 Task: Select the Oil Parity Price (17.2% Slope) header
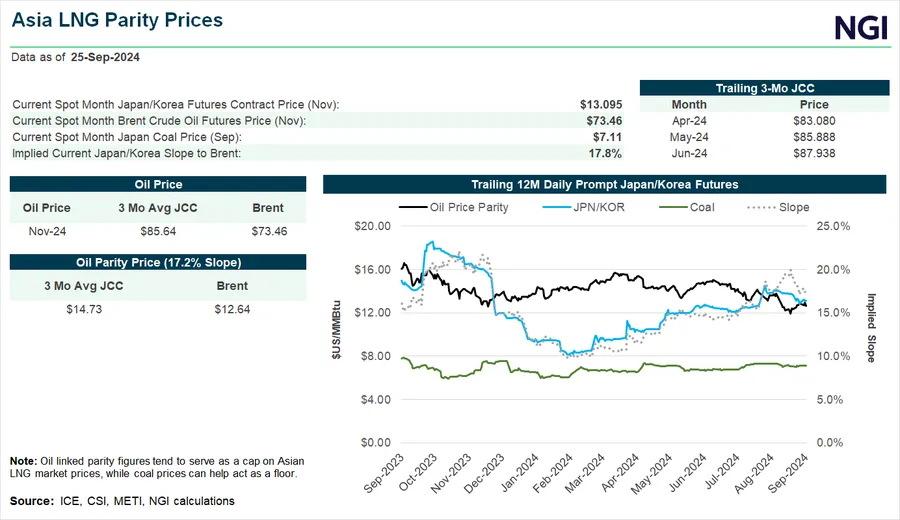(157, 262)
